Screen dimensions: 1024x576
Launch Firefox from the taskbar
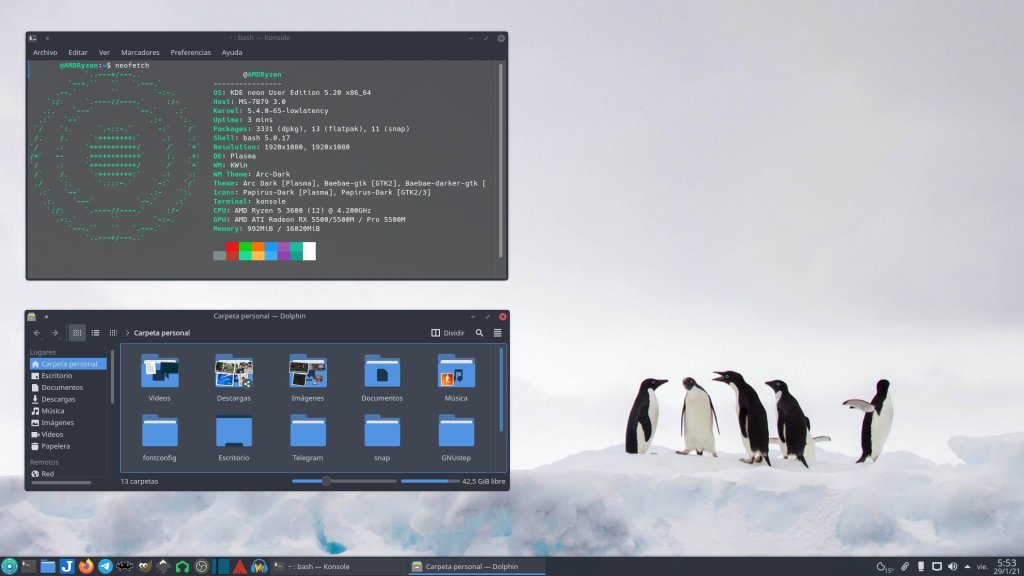(86, 567)
